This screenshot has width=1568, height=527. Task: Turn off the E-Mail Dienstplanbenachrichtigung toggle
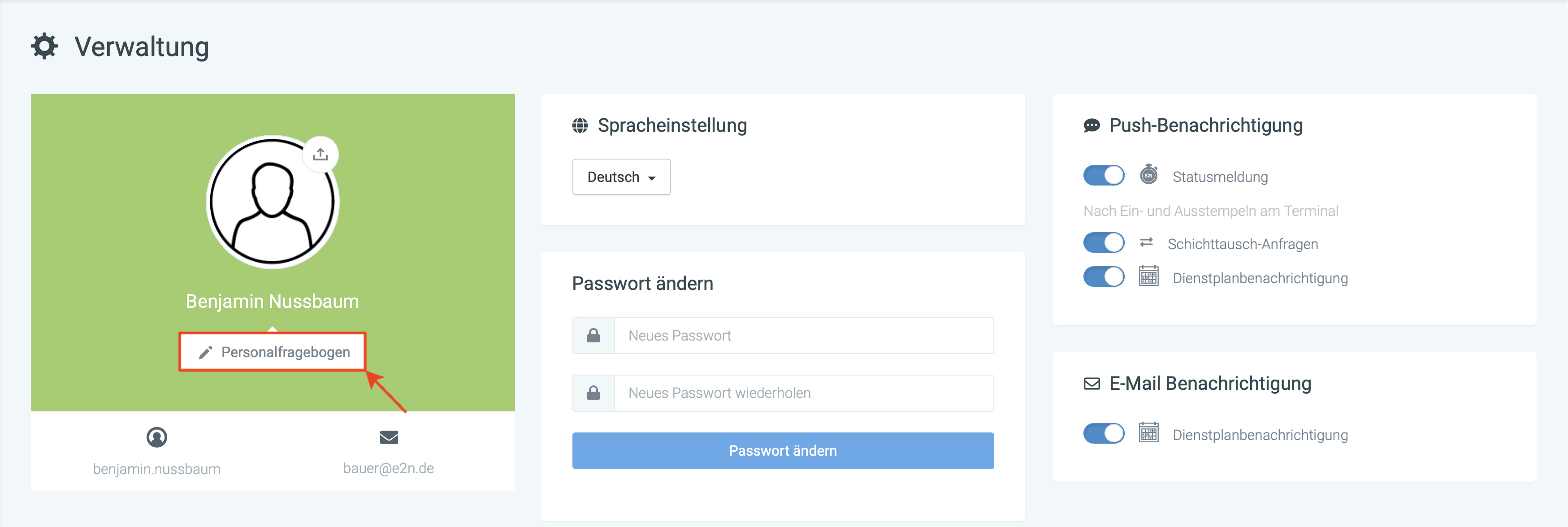[x=1104, y=433]
